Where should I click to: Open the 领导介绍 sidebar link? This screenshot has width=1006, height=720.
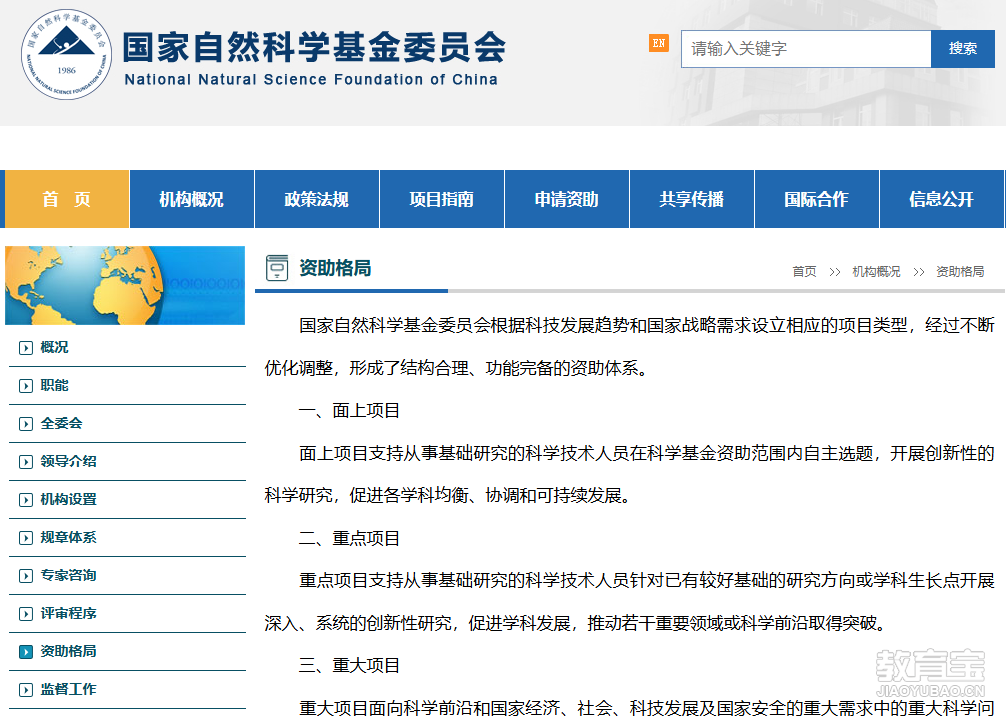(x=69, y=461)
